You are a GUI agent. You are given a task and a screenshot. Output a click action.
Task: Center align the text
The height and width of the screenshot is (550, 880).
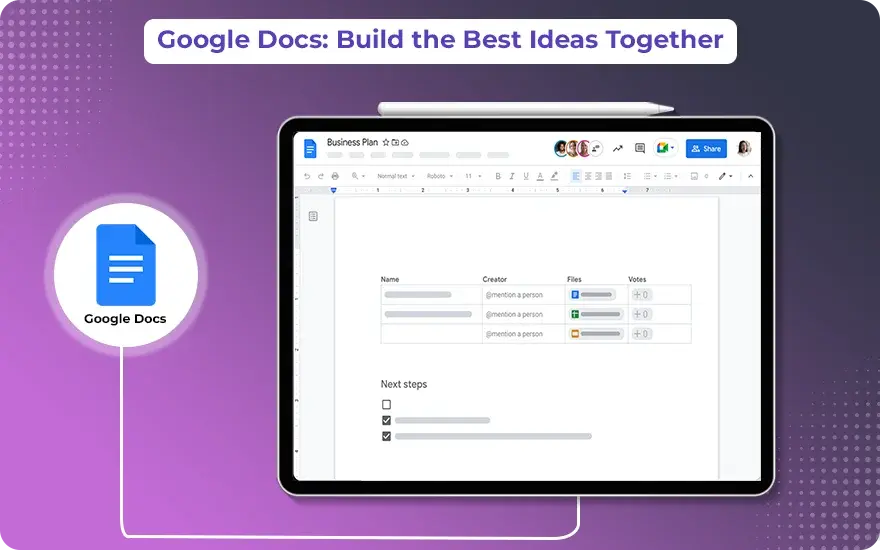588,176
